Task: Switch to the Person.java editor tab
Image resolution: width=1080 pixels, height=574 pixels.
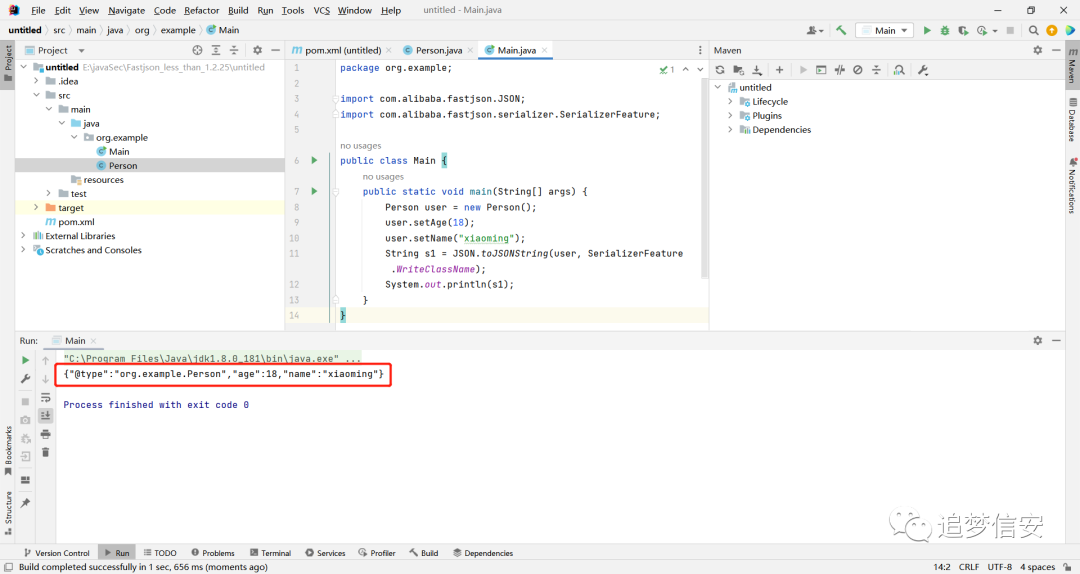Action: (439, 50)
